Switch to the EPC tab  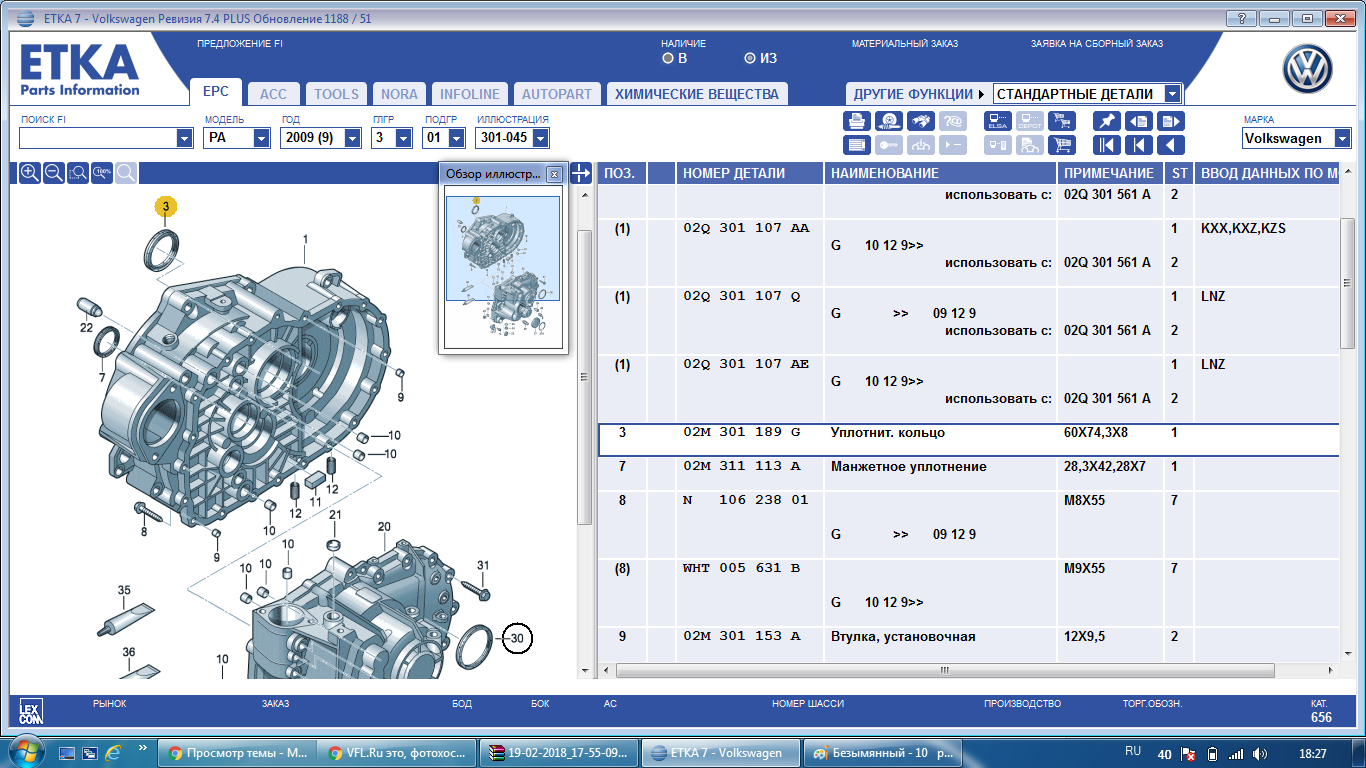click(x=216, y=92)
